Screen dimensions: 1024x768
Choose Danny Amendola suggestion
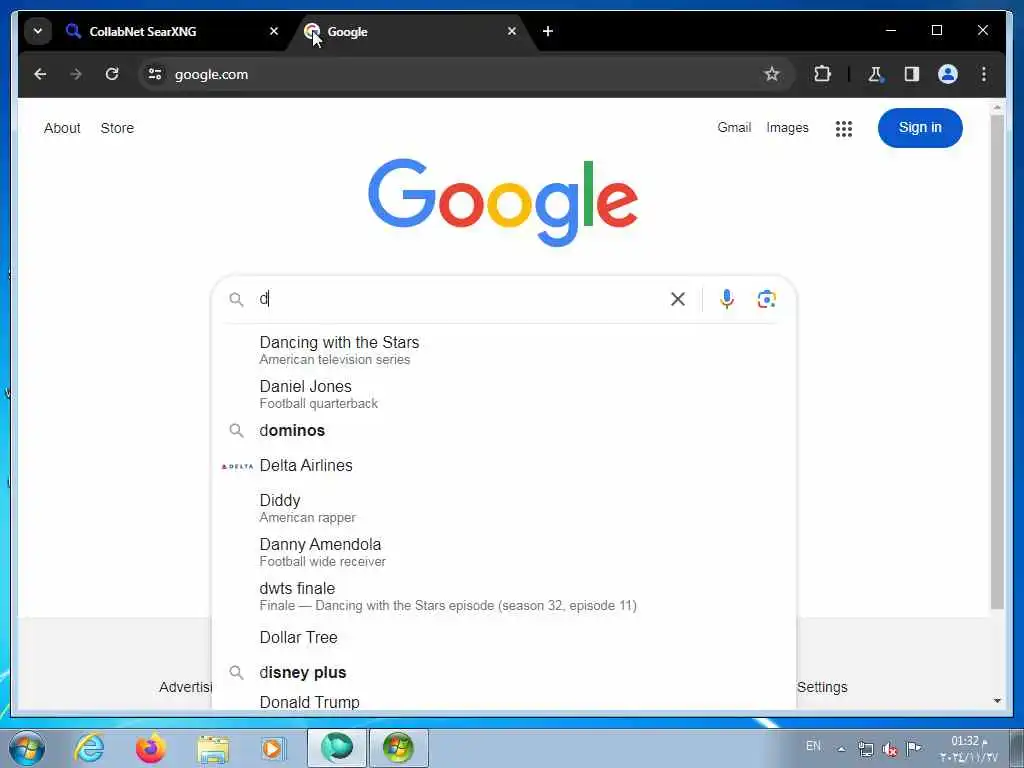click(504, 552)
